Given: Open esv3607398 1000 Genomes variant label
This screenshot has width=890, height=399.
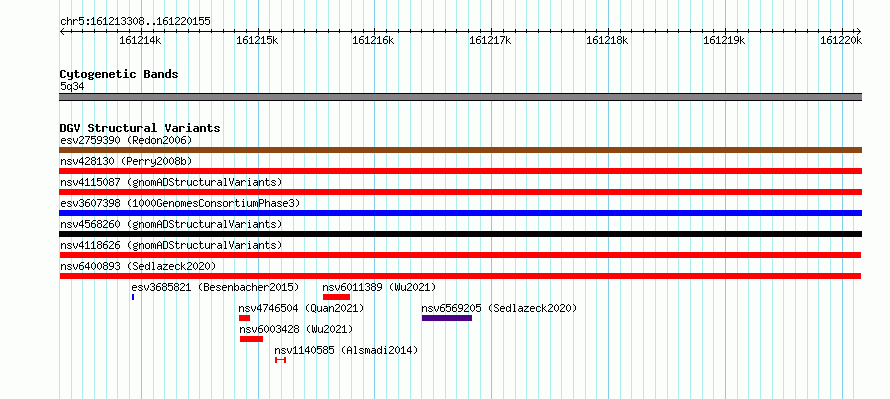Looking at the screenshot, I should point(180,203).
